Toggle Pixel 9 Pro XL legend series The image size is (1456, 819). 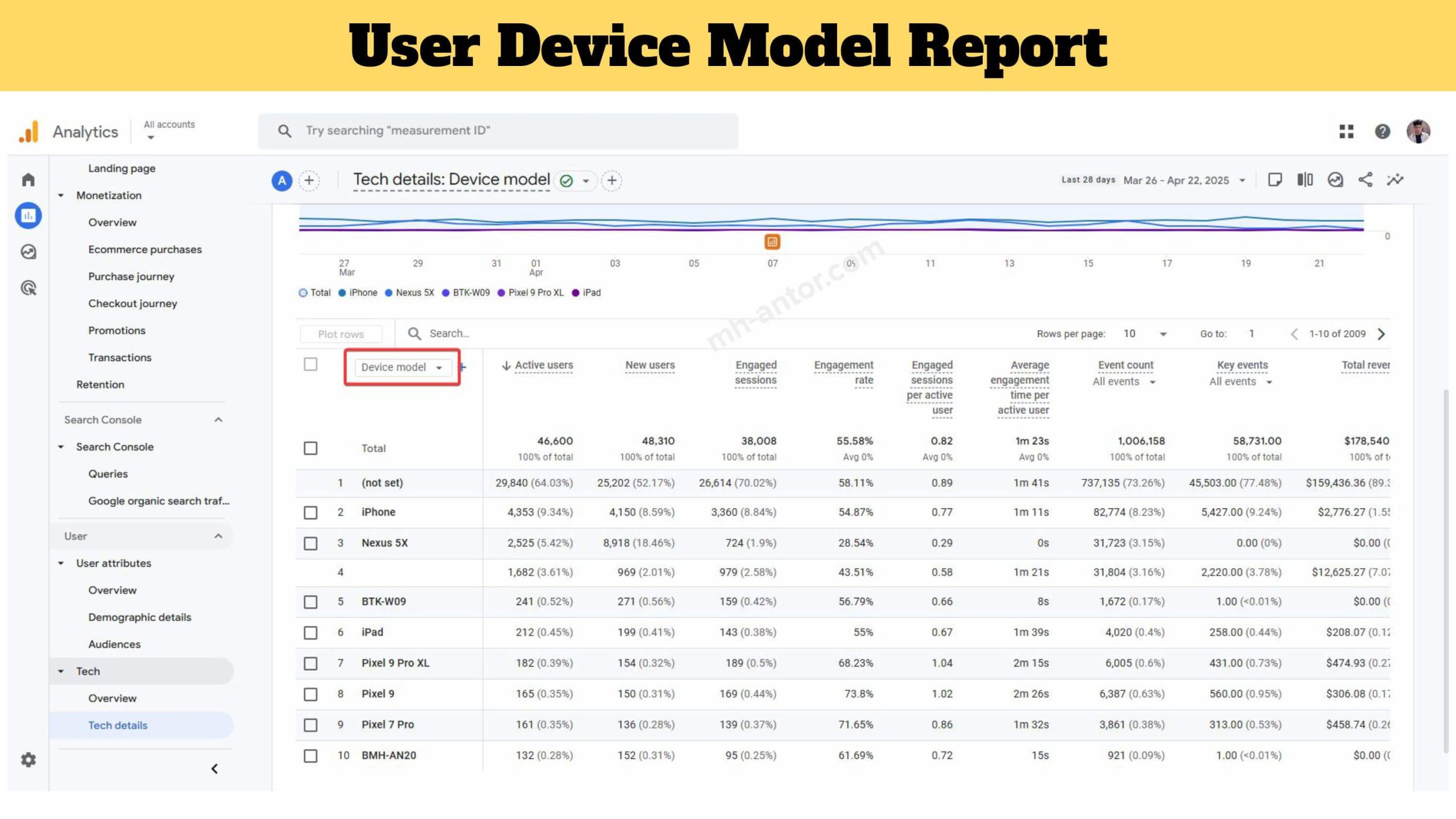[531, 292]
